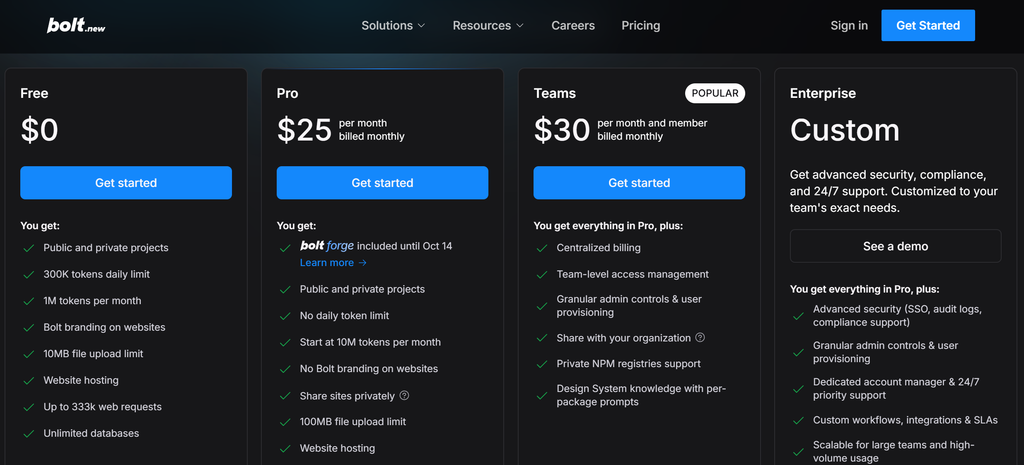Get started with the Teams plan
Screen dimensions: 1024x465
(639, 183)
